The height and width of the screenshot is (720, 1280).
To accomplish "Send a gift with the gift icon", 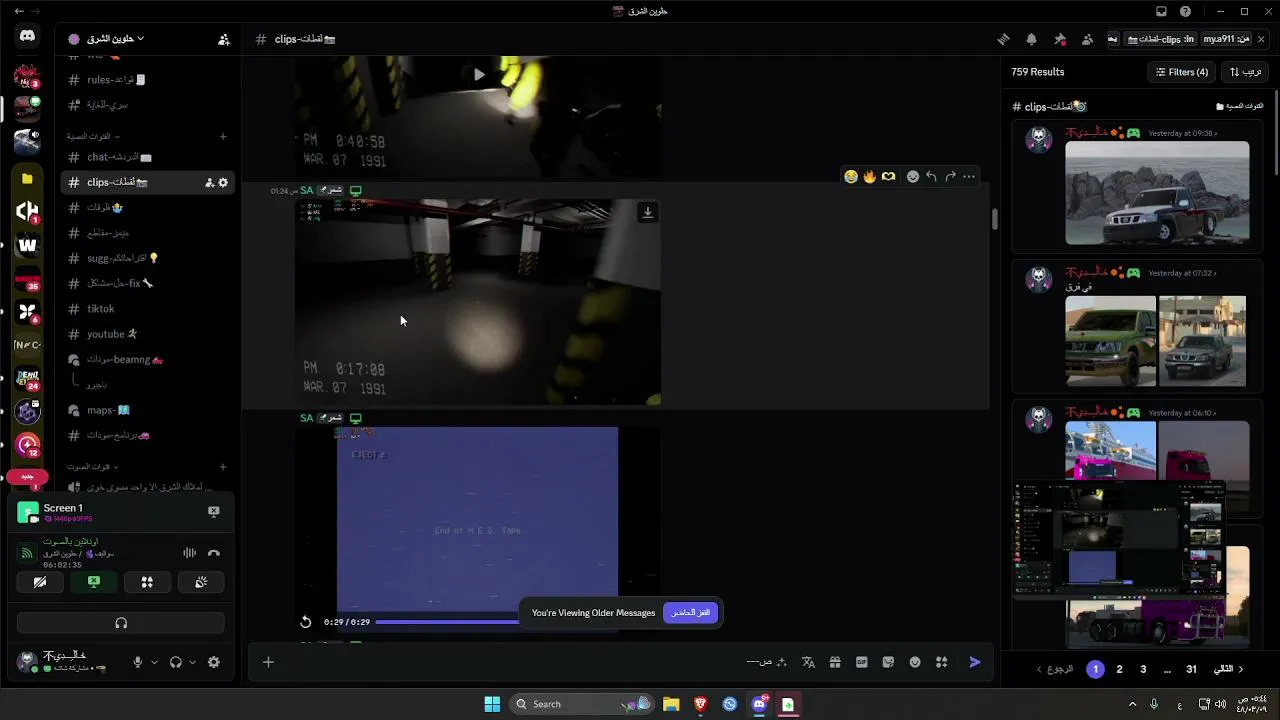I will [835, 662].
